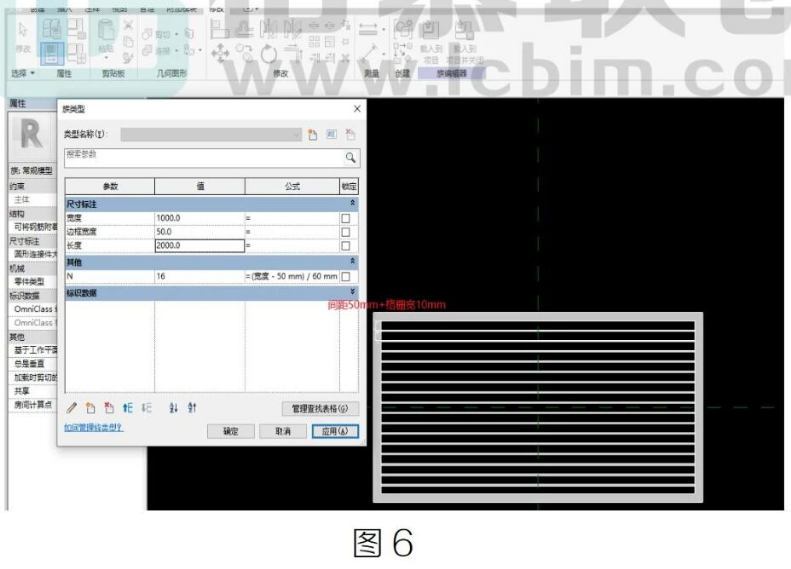Click the 宽度 value cell 1000.0
The image size is (791, 569).
point(200,218)
